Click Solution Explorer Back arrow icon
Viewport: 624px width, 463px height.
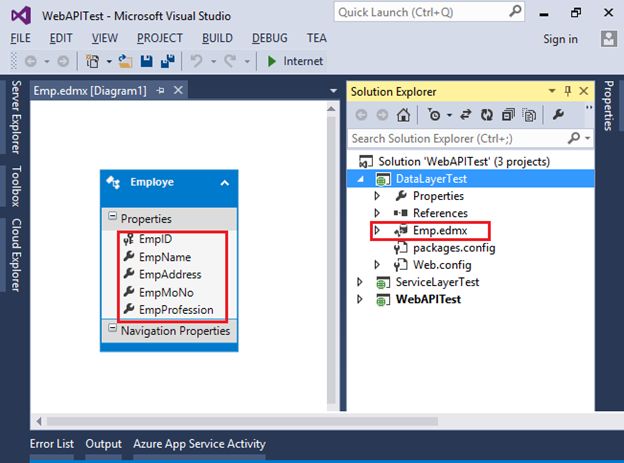[361, 115]
